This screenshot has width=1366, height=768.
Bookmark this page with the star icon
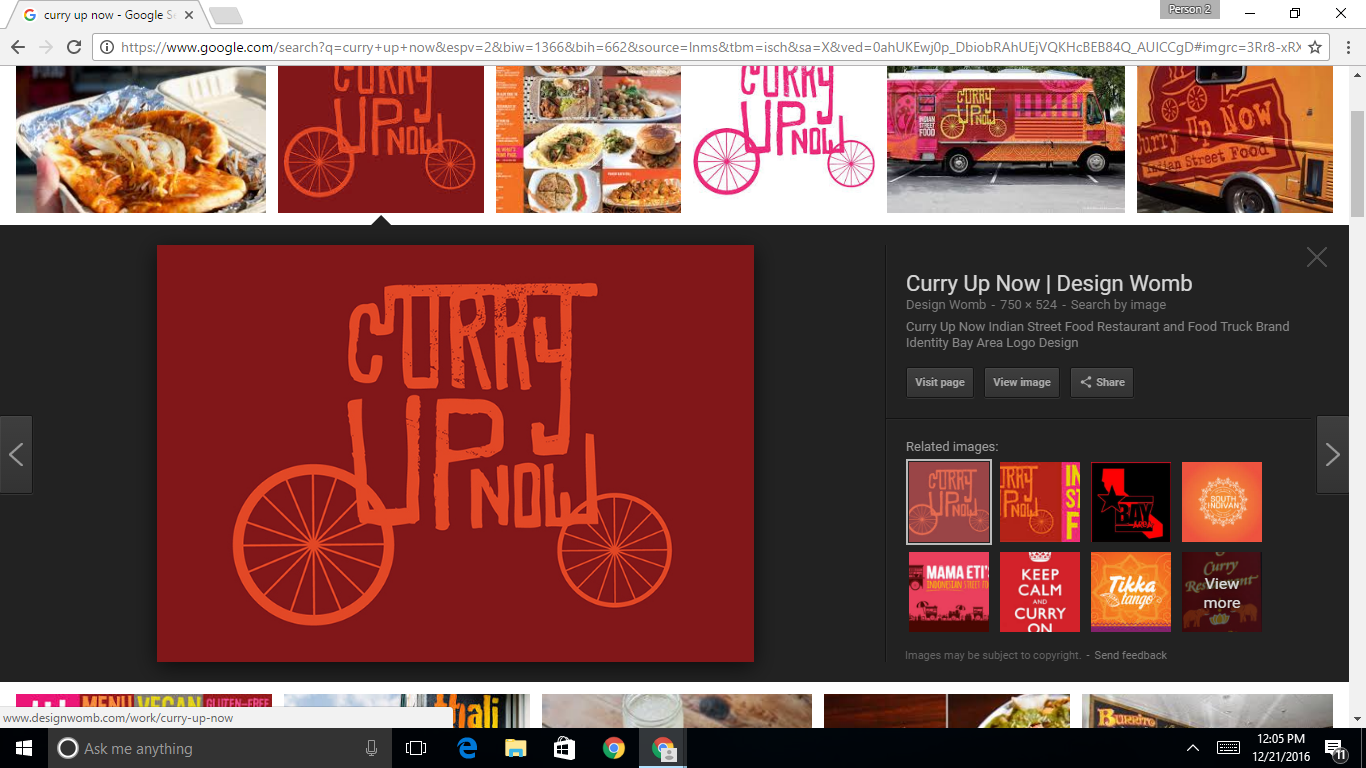coord(1315,47)
